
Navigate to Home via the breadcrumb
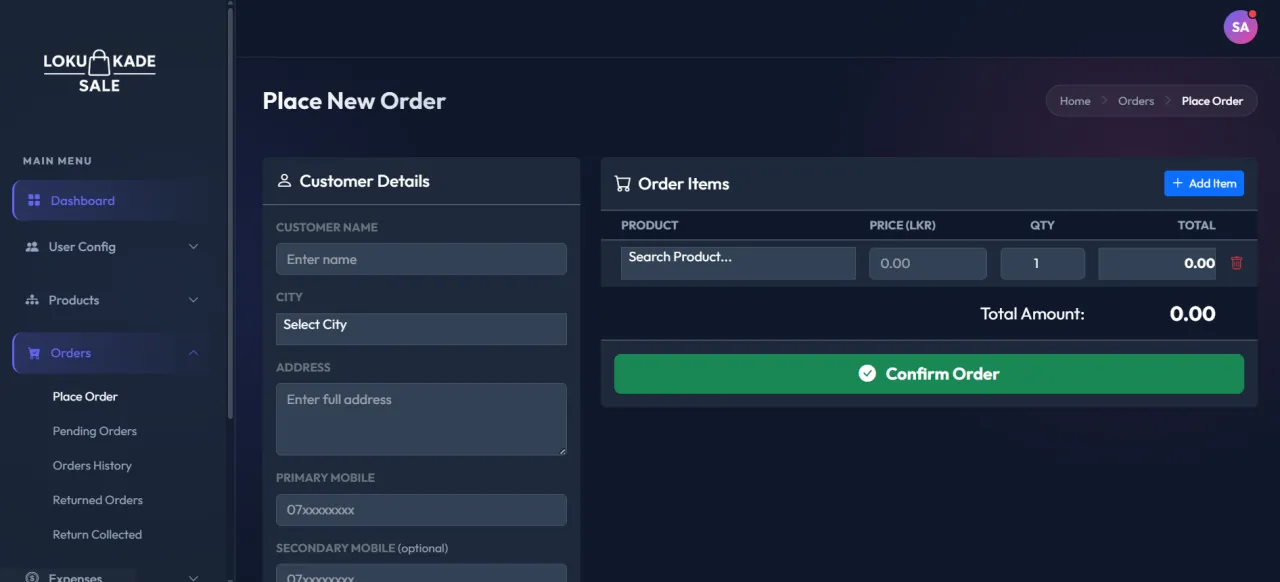1075,101
